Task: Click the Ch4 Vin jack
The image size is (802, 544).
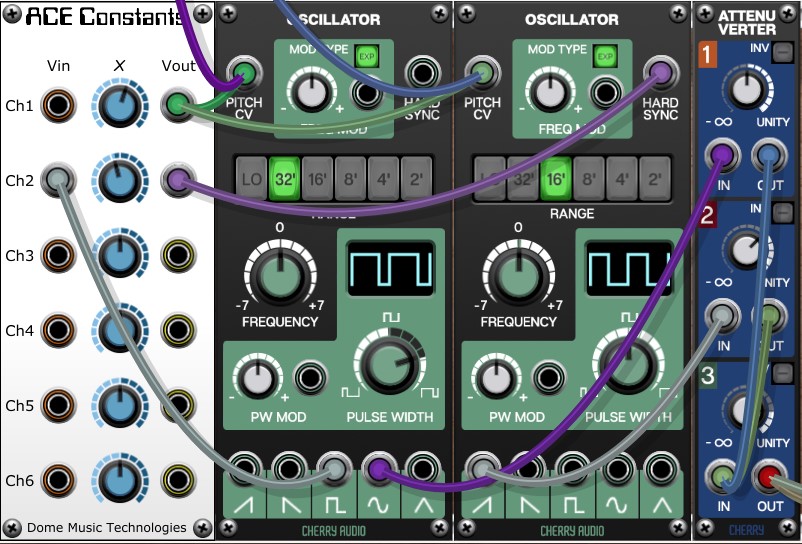Action: [x=58, y=330]
